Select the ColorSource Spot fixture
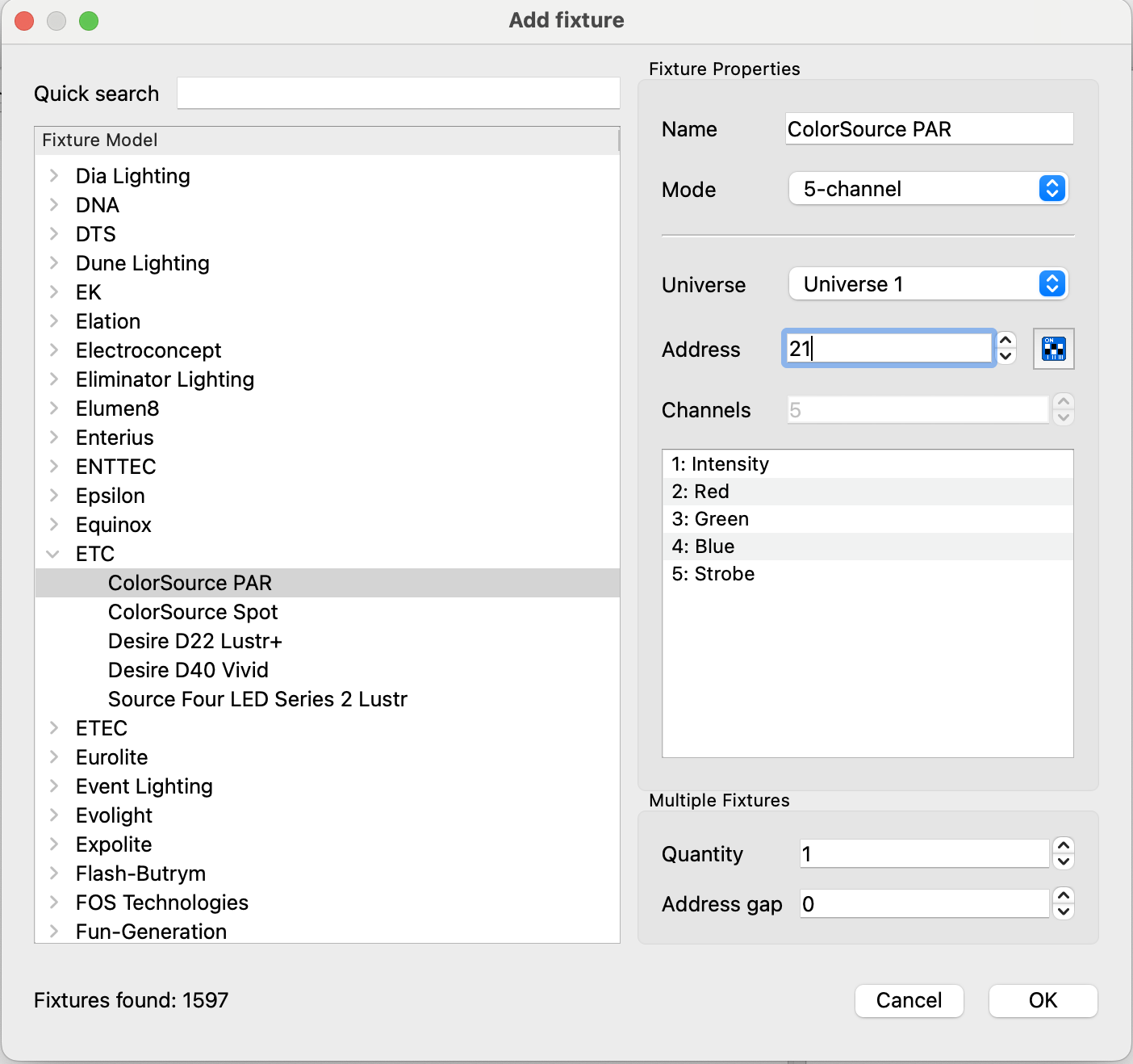 point(193,612)
